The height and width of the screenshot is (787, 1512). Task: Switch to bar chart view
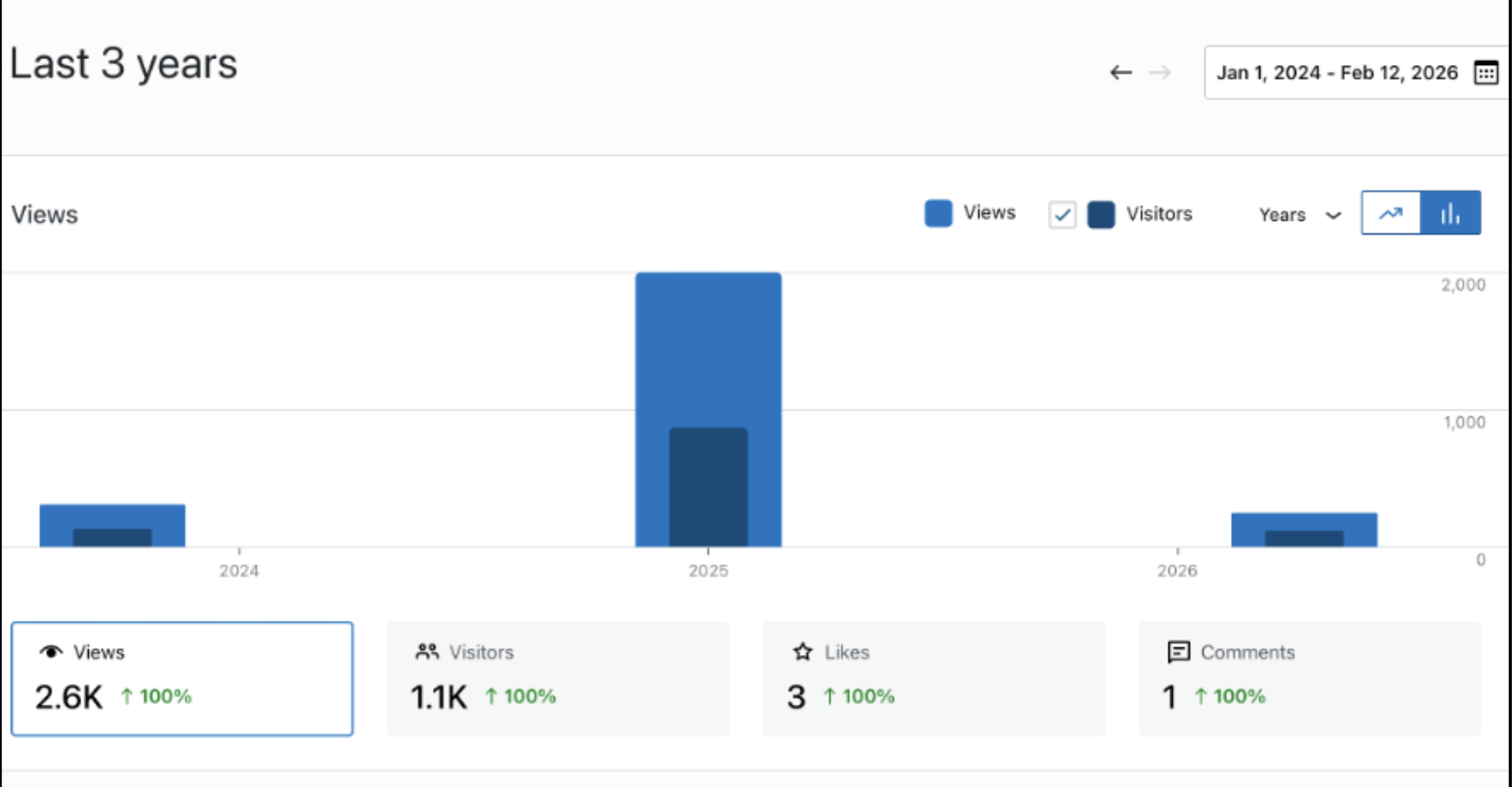(x=1450, y=213)
